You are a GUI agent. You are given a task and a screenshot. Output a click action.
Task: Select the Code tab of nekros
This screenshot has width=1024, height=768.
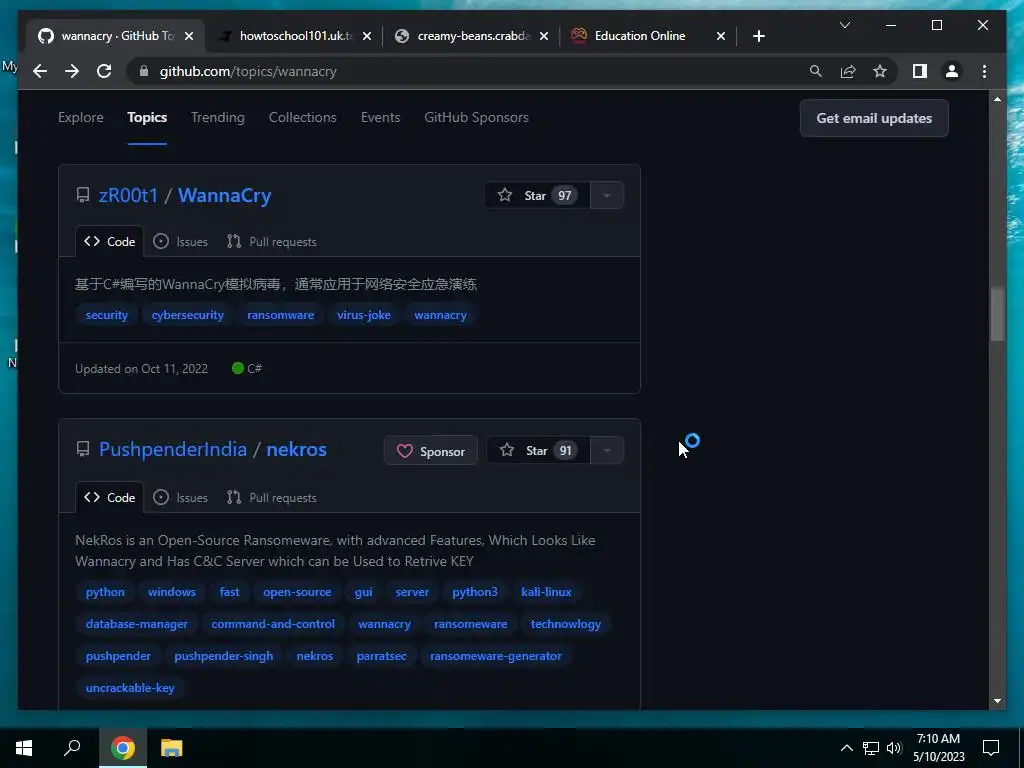(x=109, y=498)
